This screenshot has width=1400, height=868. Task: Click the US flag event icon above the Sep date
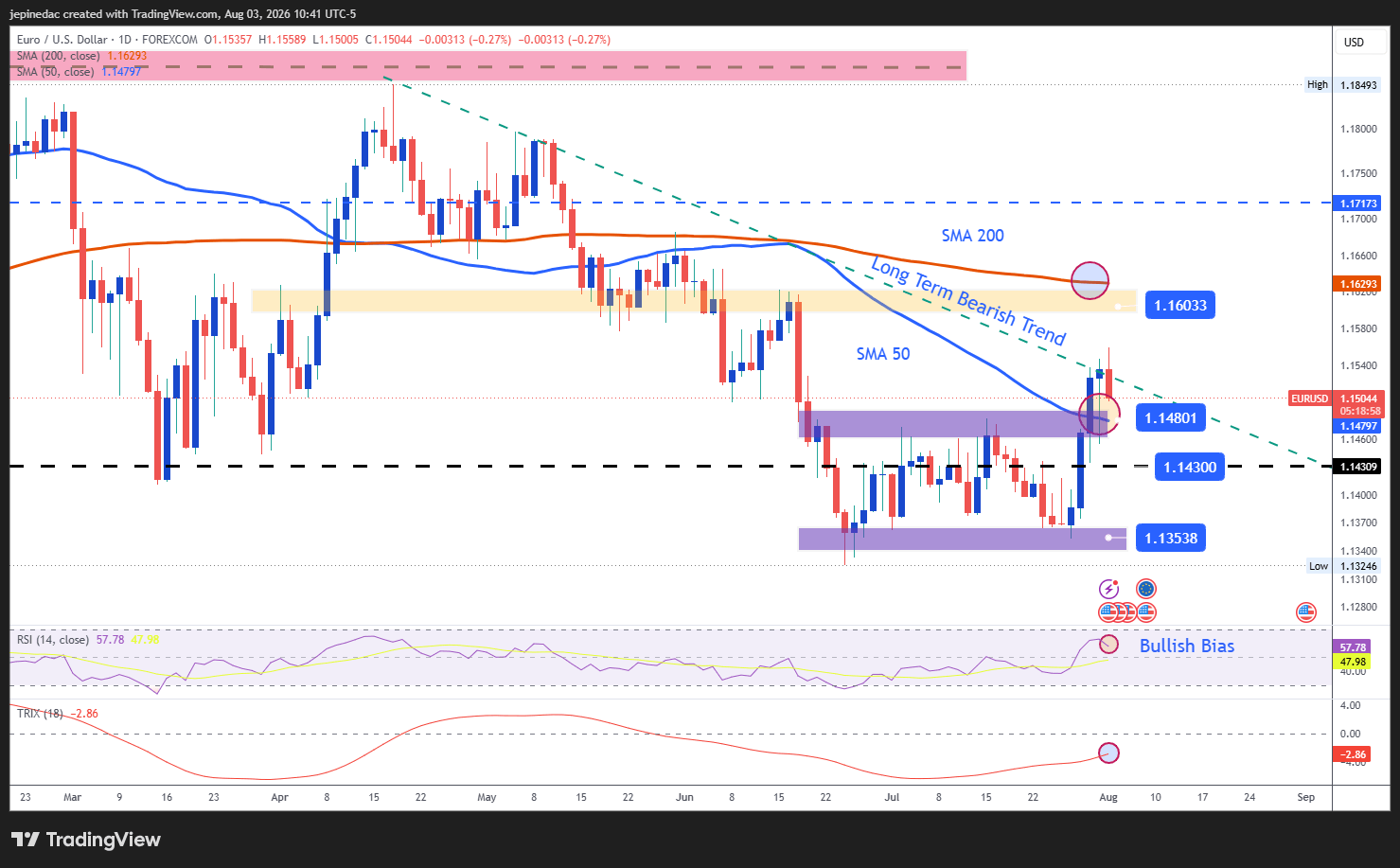[1306, 612]
